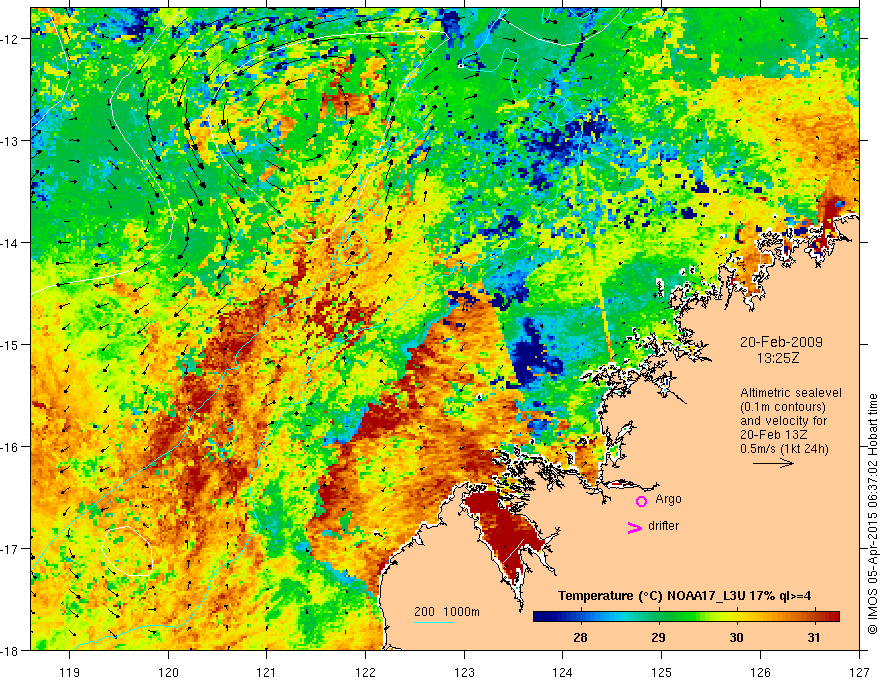Click the temperature color bar
880x680 pixels.
point(686,617)
